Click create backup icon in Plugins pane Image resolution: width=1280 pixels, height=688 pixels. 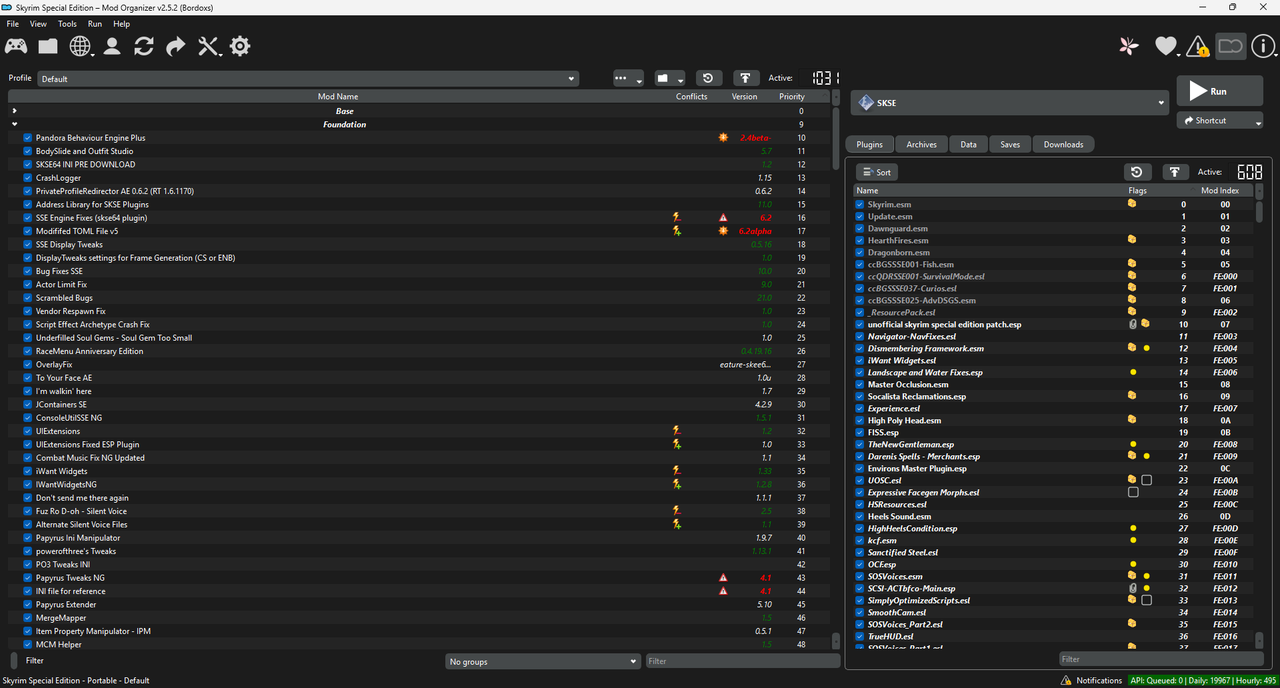pos(1175,172)
